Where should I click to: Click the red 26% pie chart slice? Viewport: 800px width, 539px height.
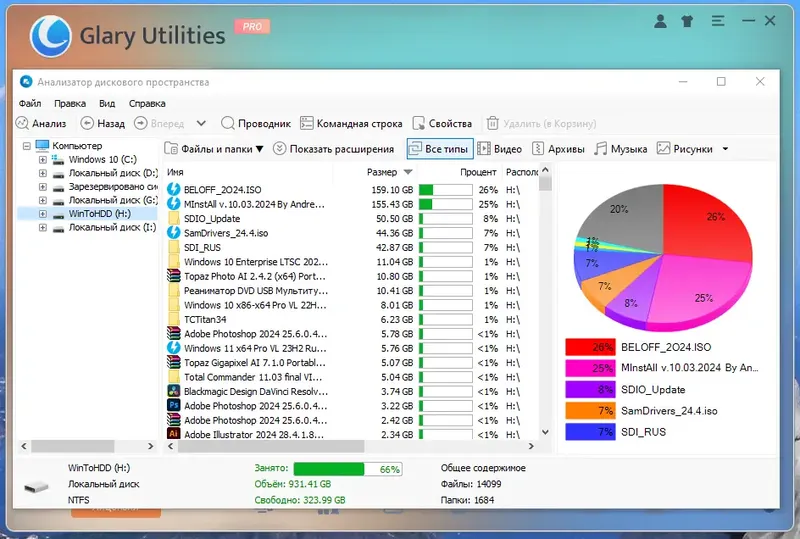709,225
